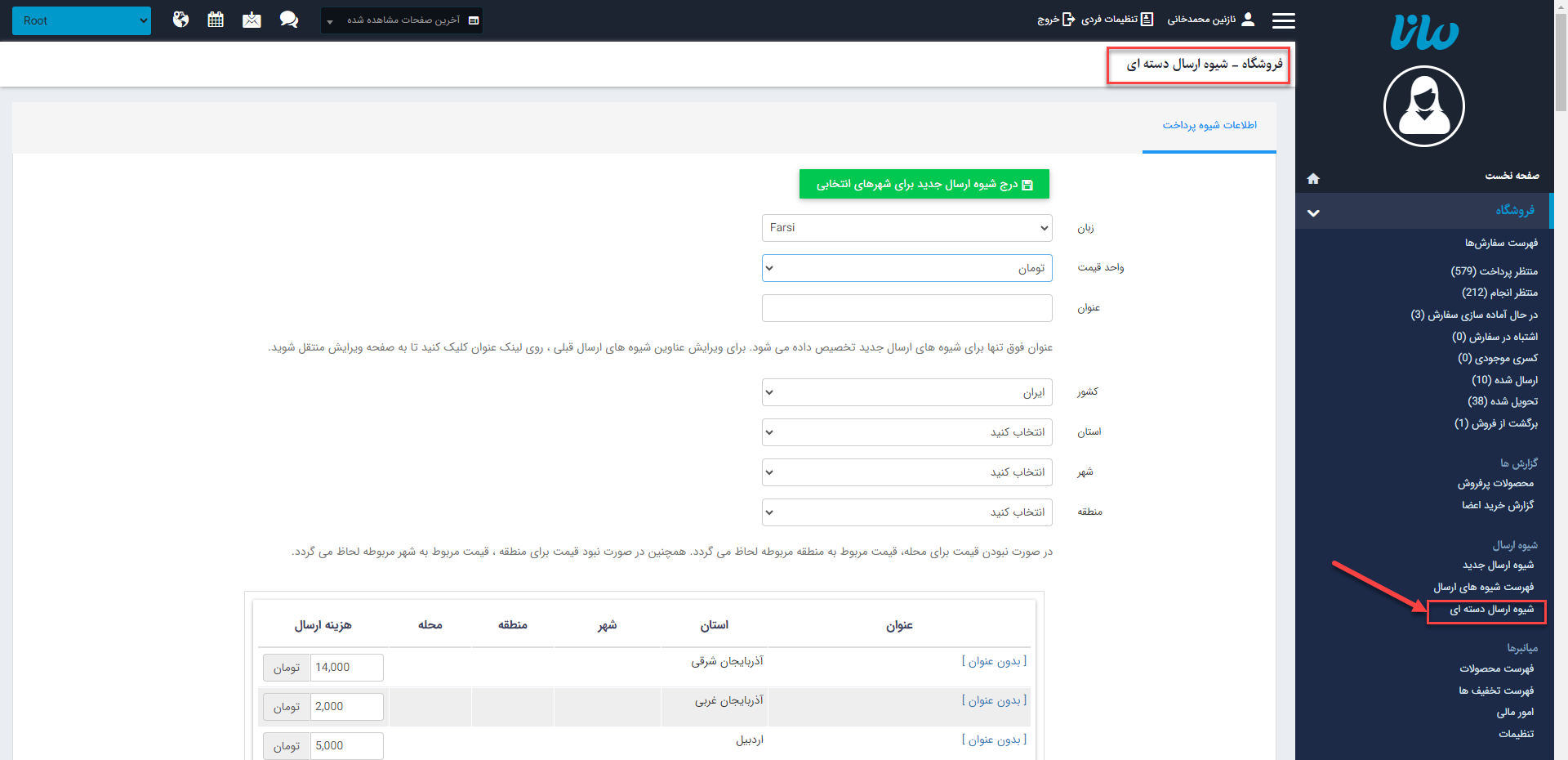Open the chat messages icon
1568x760 pixels.
pos(288,20)
